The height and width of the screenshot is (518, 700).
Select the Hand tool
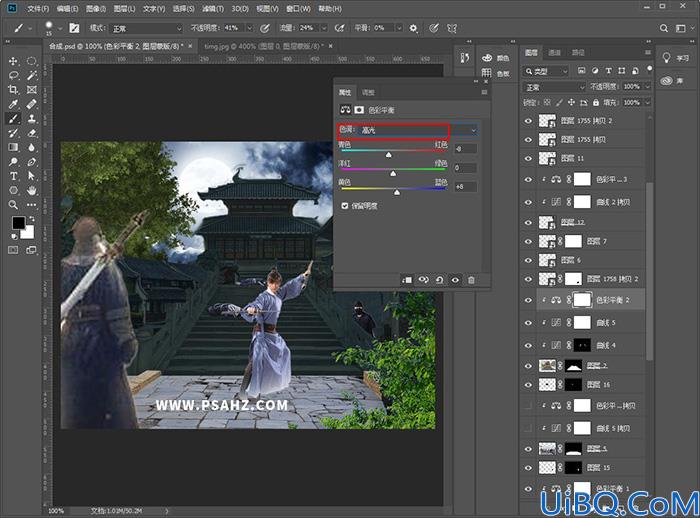(x=31, y=191)
